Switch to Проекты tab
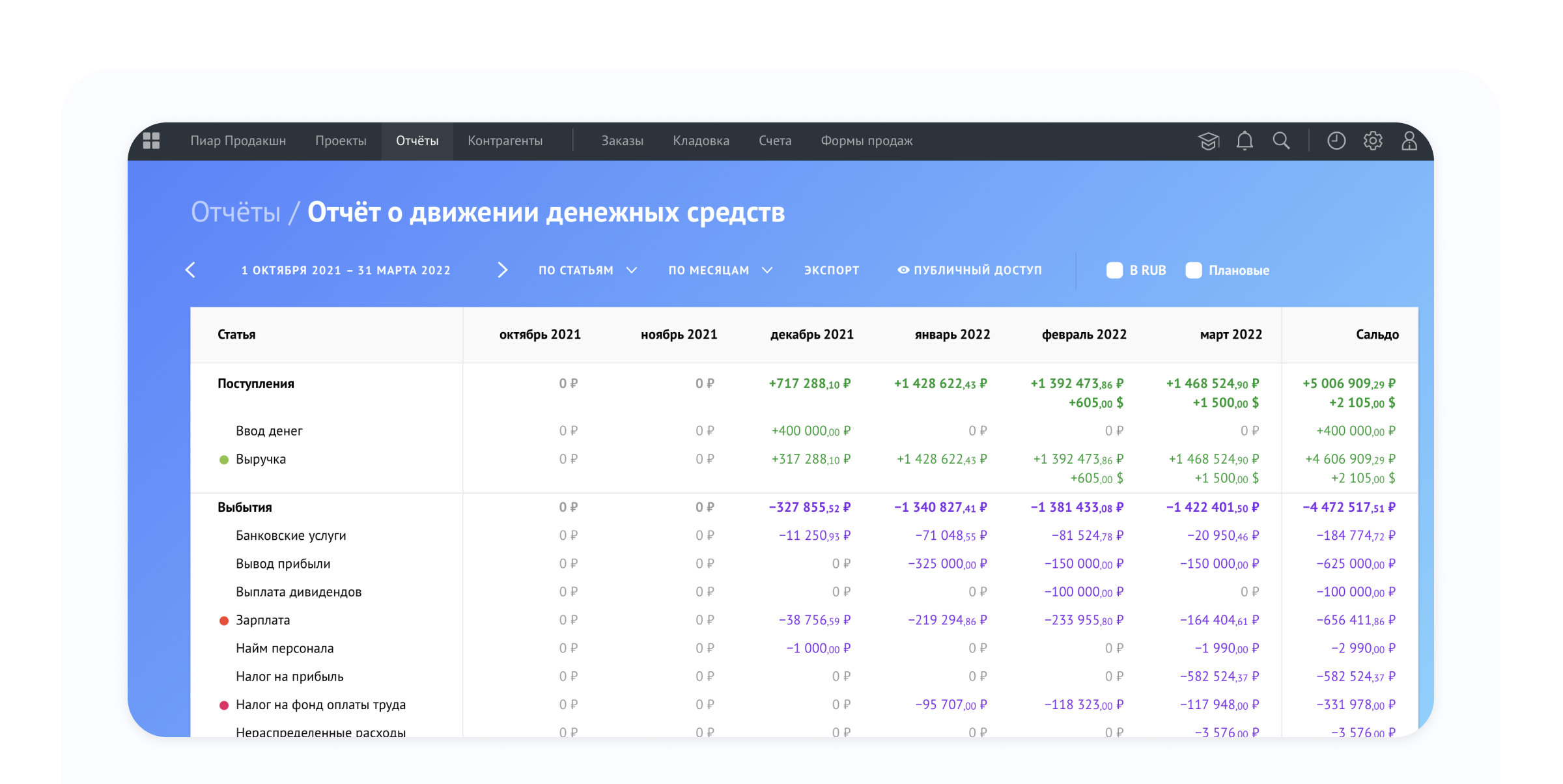Image resolution: width=1563 pixels, height=784 pixels. tap(341, 141)
